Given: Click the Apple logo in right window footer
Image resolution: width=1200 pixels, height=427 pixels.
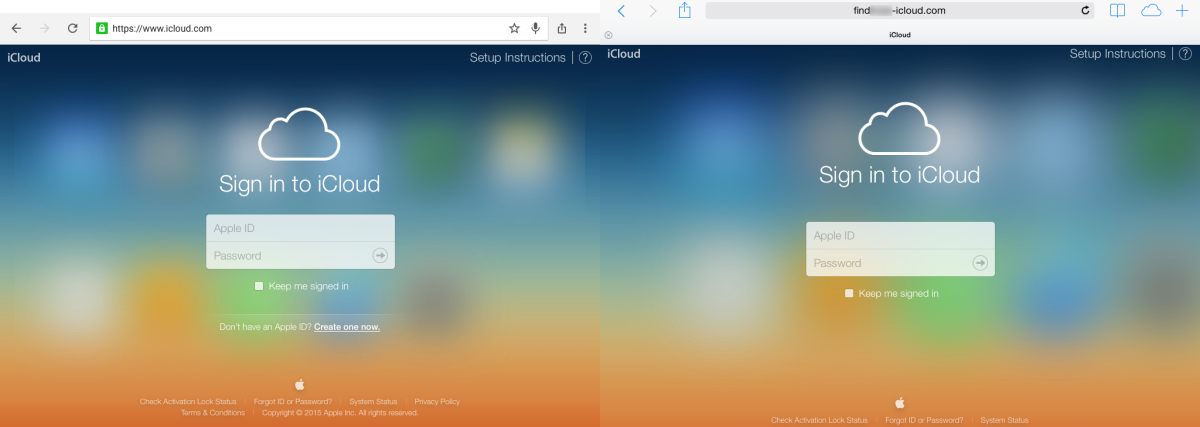Looking at the screenshot, I should pos(900,402).
